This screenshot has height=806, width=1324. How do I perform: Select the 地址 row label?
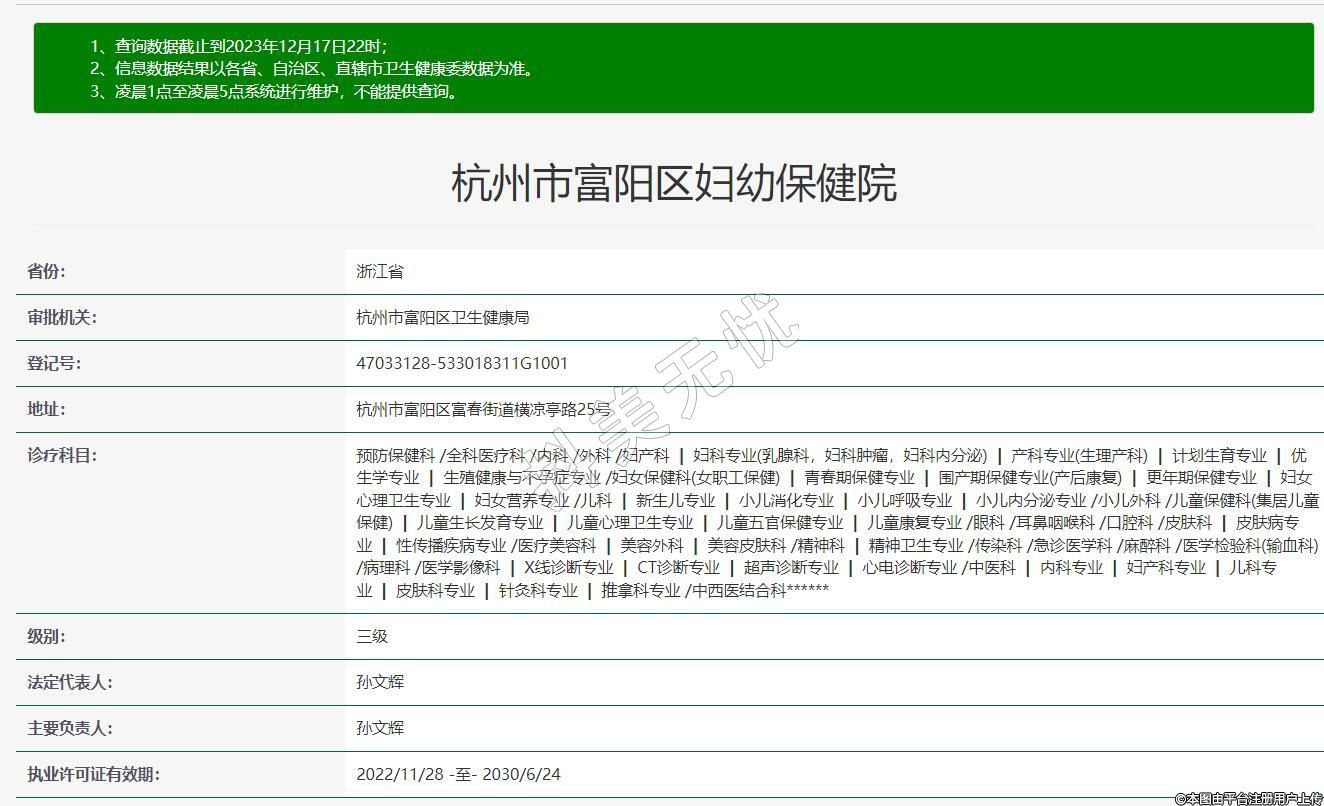pos(46,409)
